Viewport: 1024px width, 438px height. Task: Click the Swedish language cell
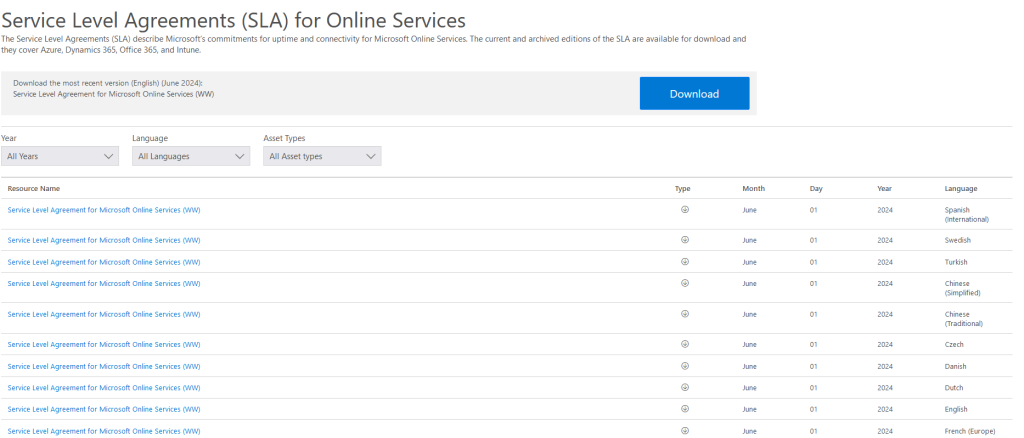click(957, 240)
